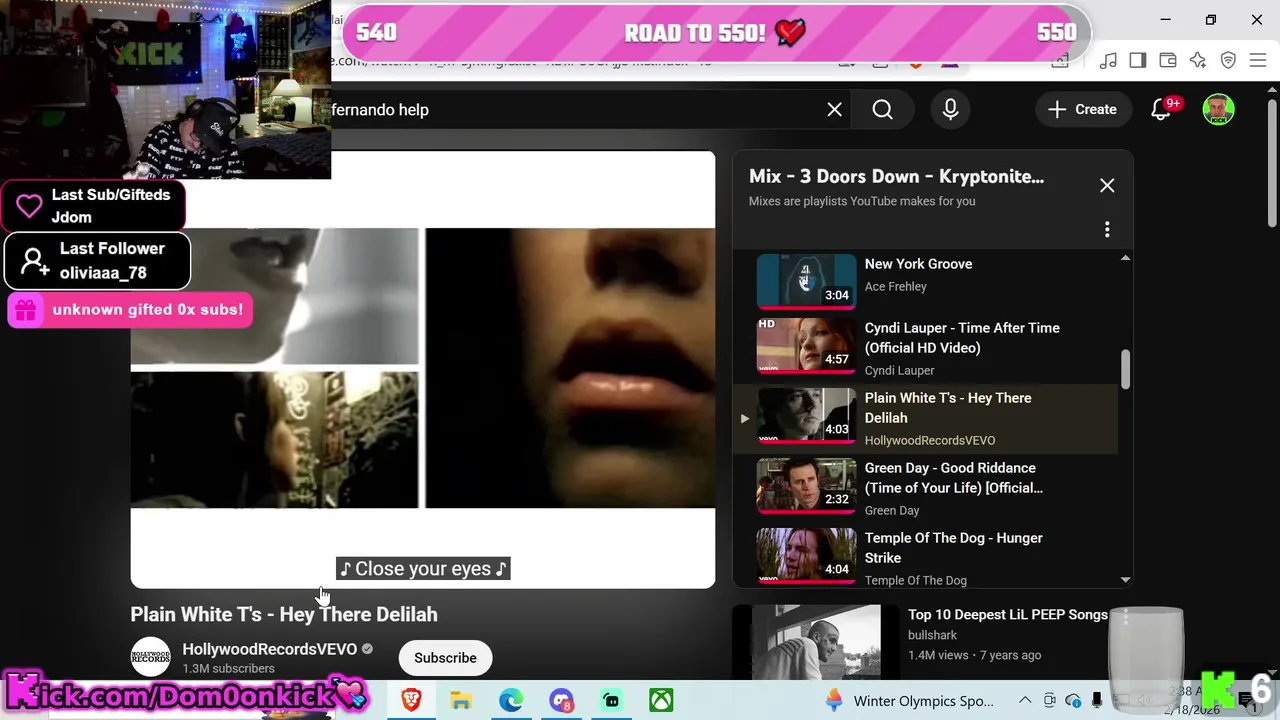Select New York Groove thumbnail
The height and width of the screenshot is (720, 1280).
click(x=806, y=280)
